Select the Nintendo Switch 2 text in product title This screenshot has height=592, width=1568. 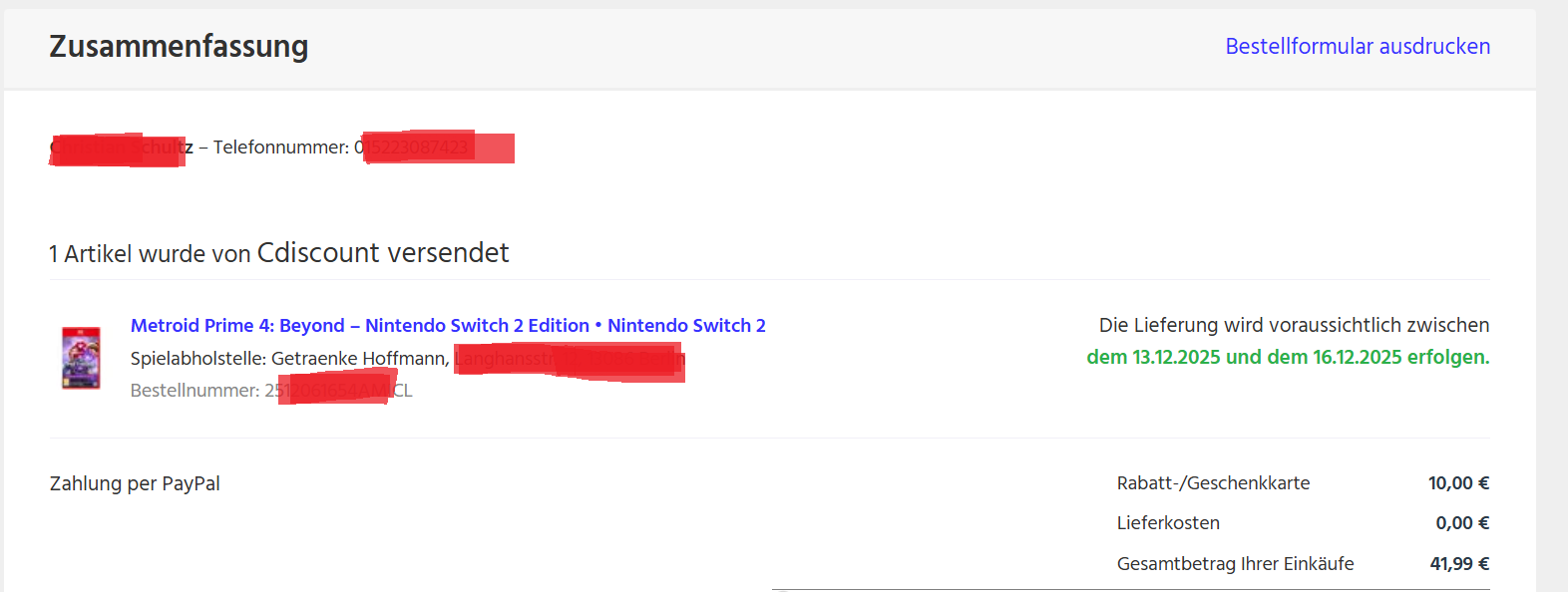click(x=686, y=325)
